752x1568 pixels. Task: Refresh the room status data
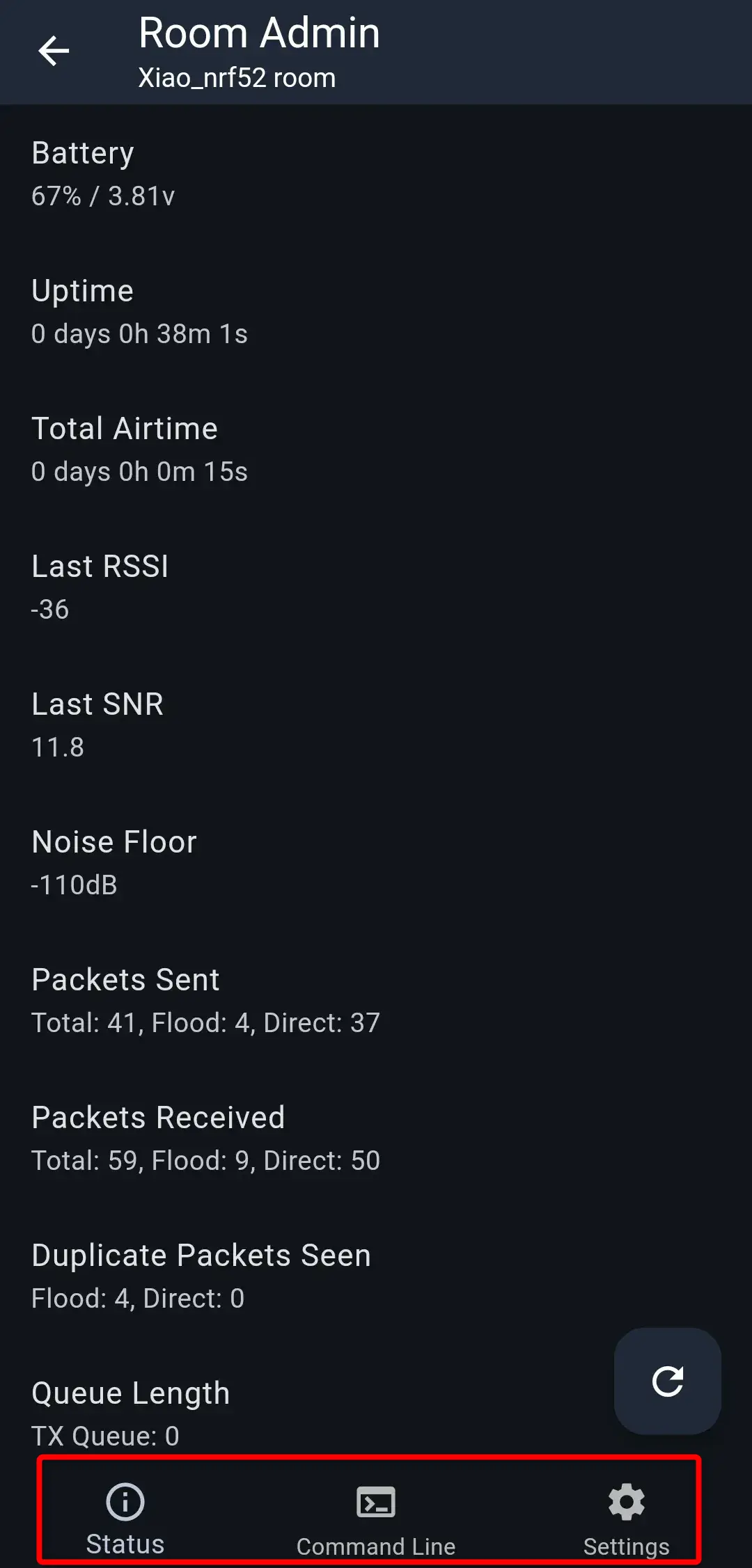click(x=667, y=1381)
